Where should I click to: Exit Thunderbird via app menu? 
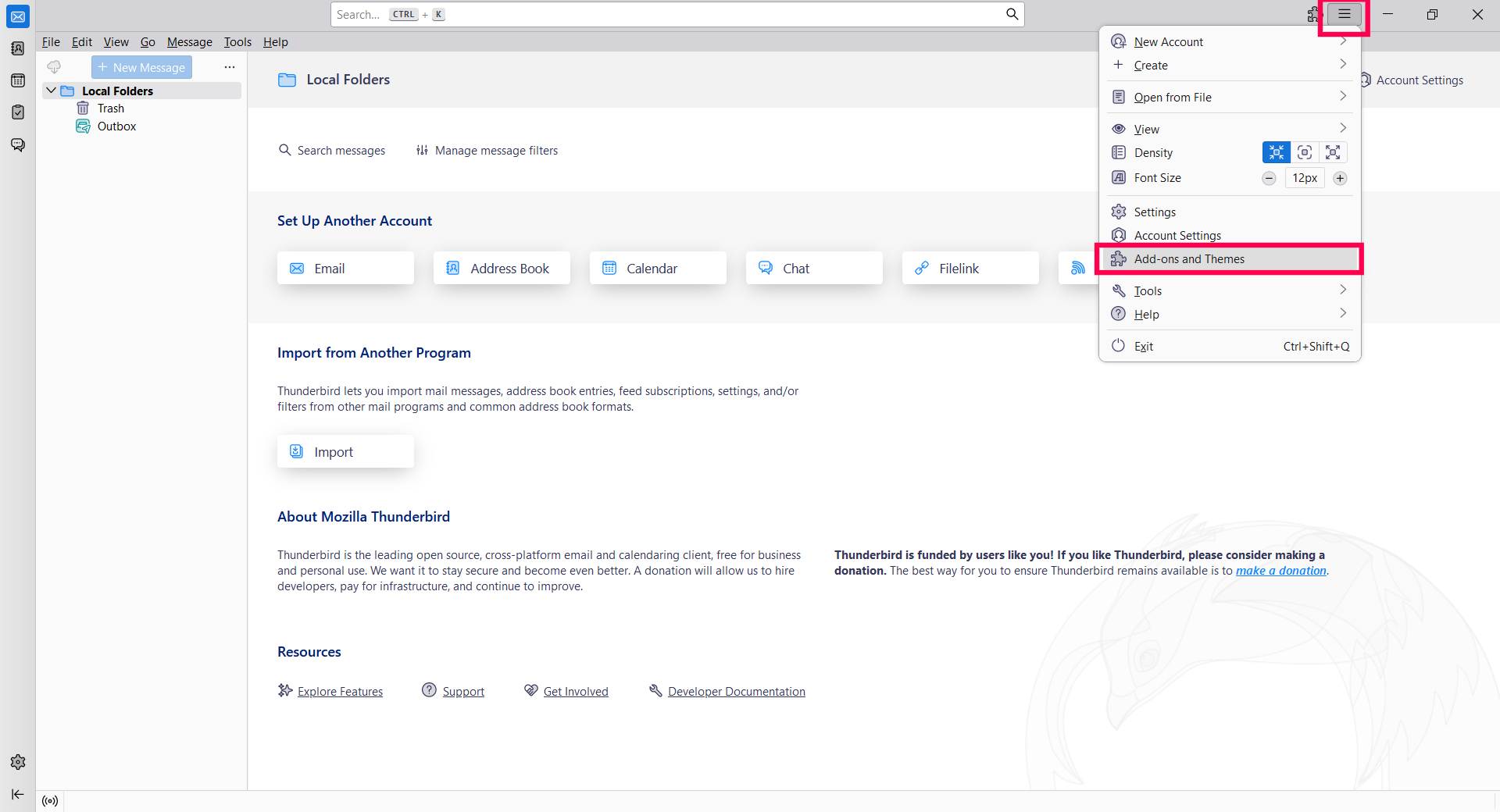1230,346
